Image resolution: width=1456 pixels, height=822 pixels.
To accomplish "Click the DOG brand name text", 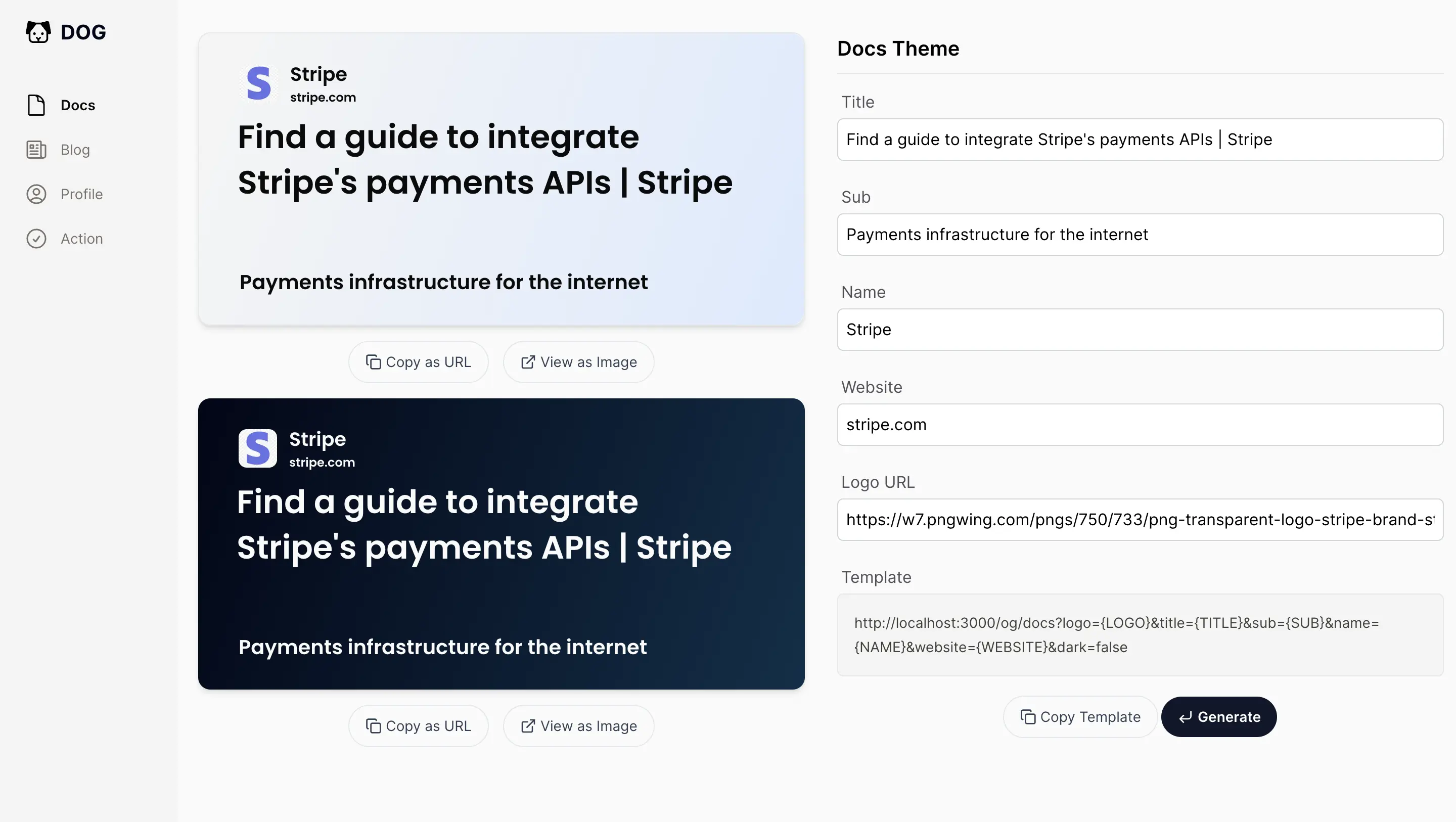I will [83, 32].
